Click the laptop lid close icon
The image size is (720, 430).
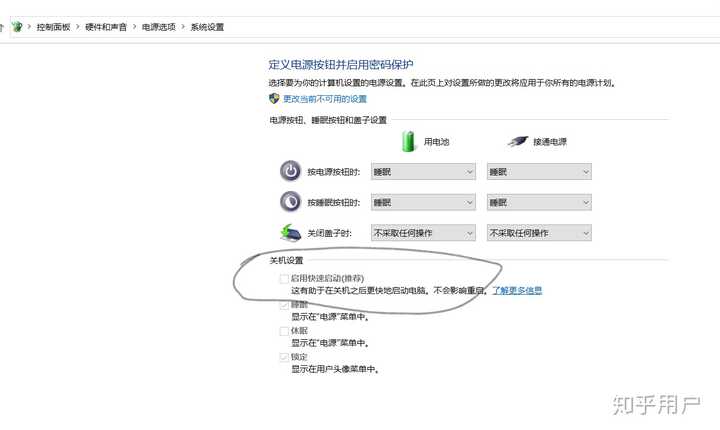291,232
